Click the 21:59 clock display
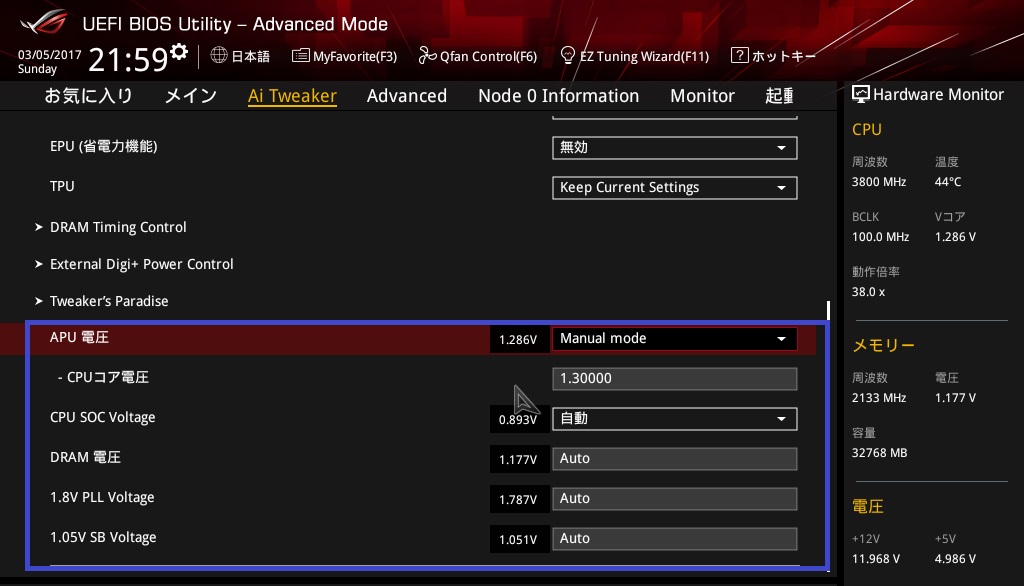 (x=128, y=59)
